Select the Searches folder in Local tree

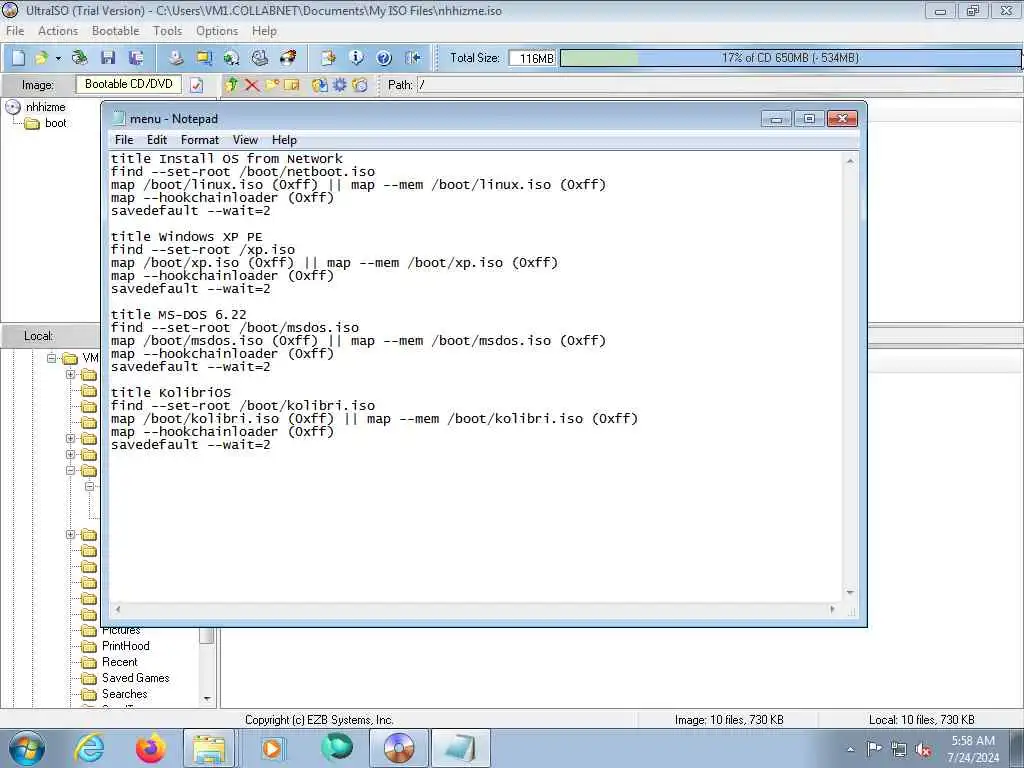(x=115, y=694)
